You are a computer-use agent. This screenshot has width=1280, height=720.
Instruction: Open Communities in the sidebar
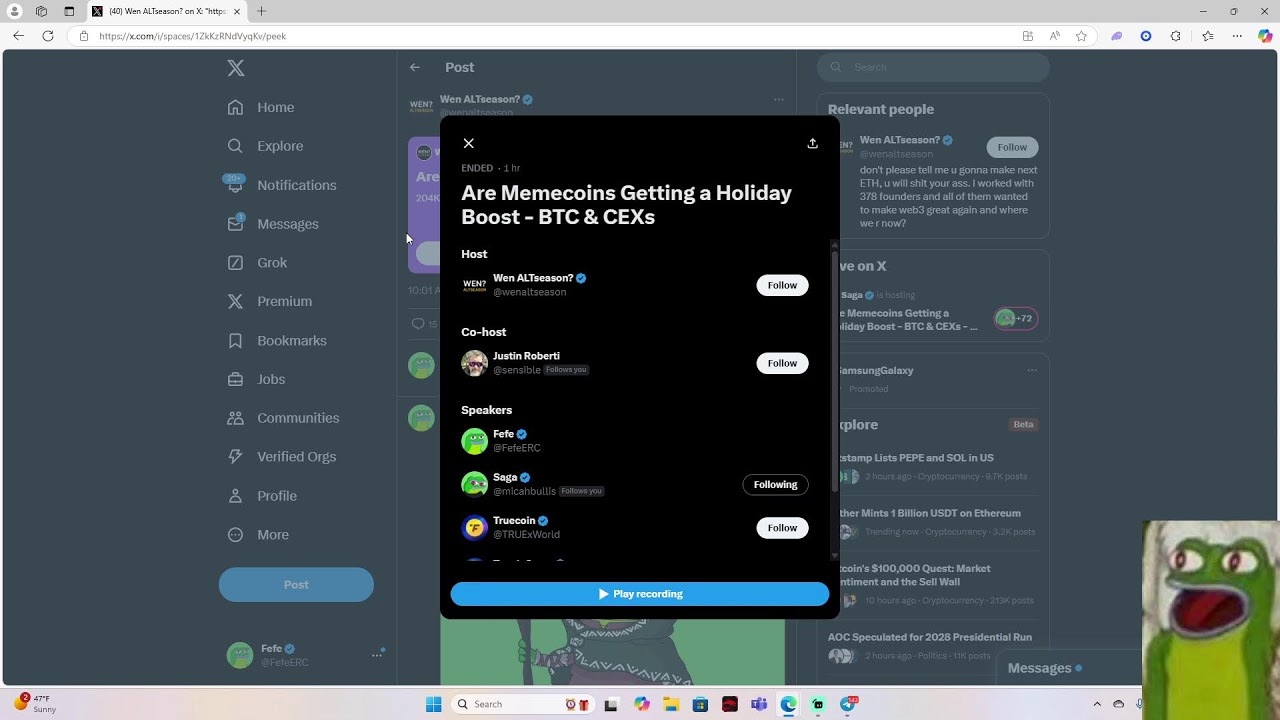[283, 418]
